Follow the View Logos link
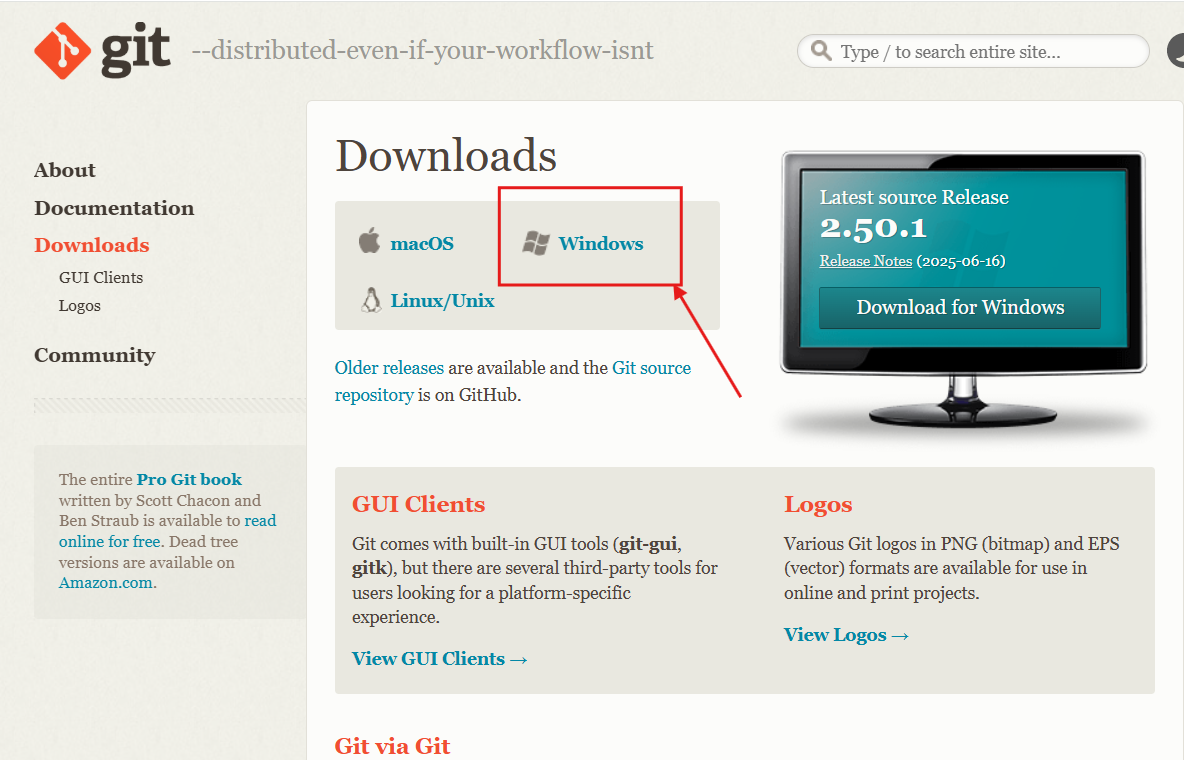The height and width of the screenshot is (760, 1184). [846, 635]
